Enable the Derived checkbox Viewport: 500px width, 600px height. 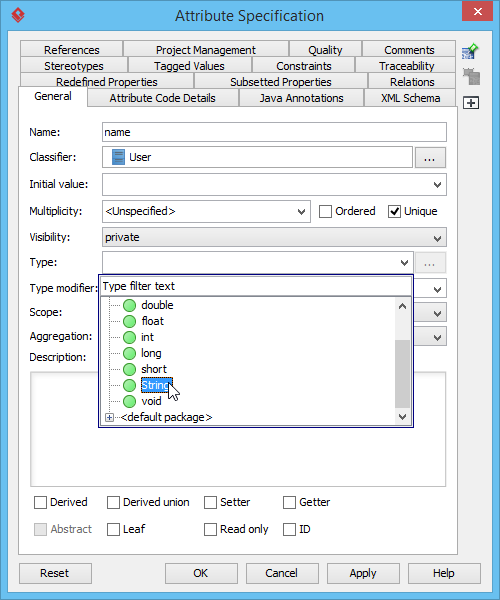tap(40, 502)
